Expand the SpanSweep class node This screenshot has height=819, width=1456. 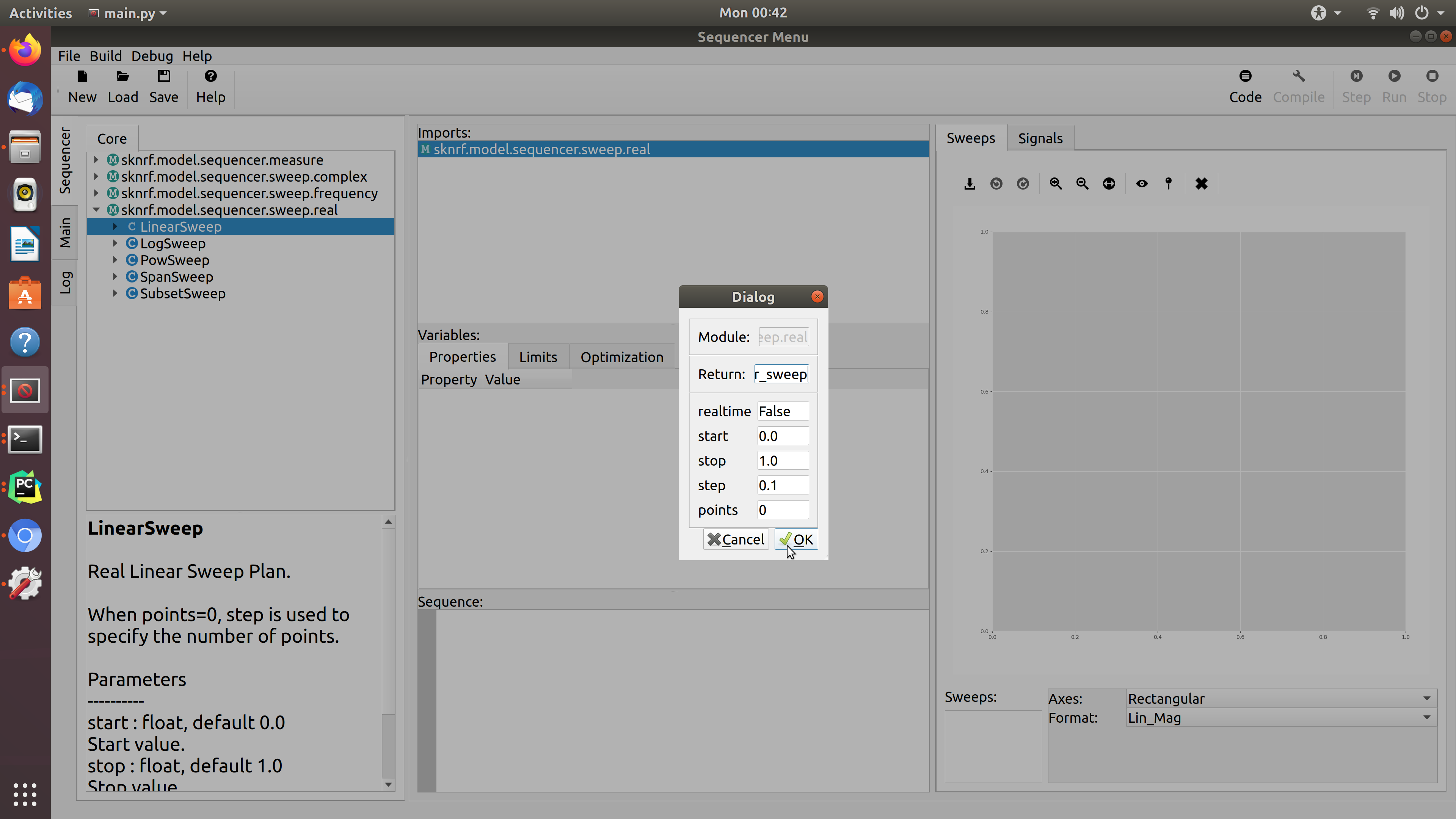[x=115, y=277]
